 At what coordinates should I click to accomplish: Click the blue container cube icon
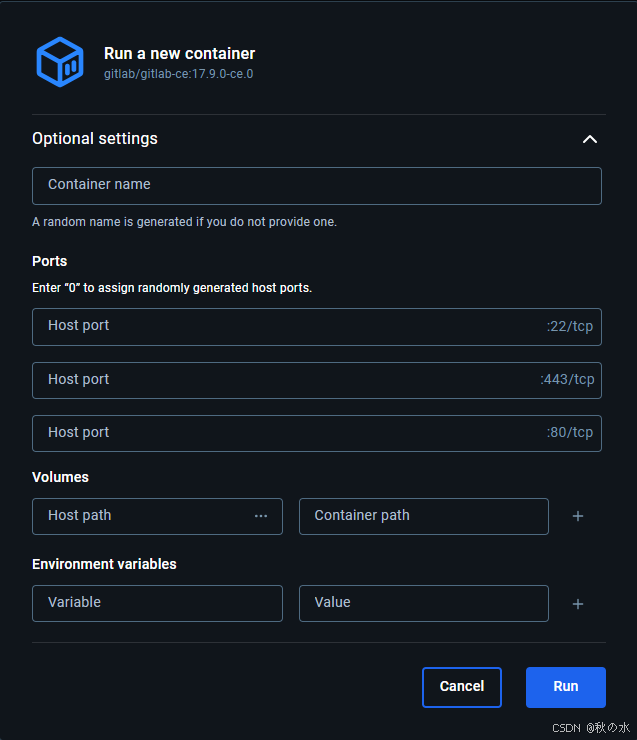pyautogui.click(x=60, y=62)
